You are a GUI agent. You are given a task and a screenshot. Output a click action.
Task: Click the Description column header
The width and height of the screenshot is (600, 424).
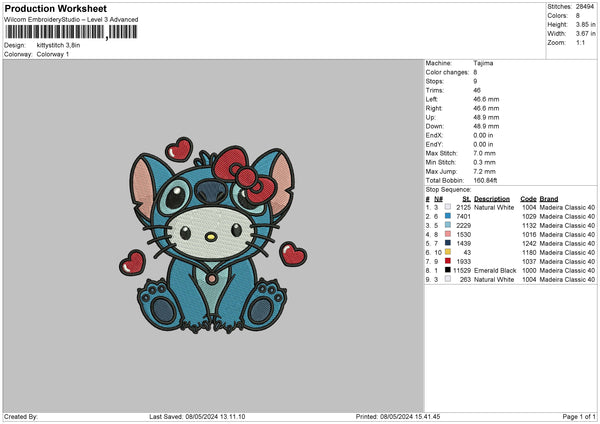[492, 199]
